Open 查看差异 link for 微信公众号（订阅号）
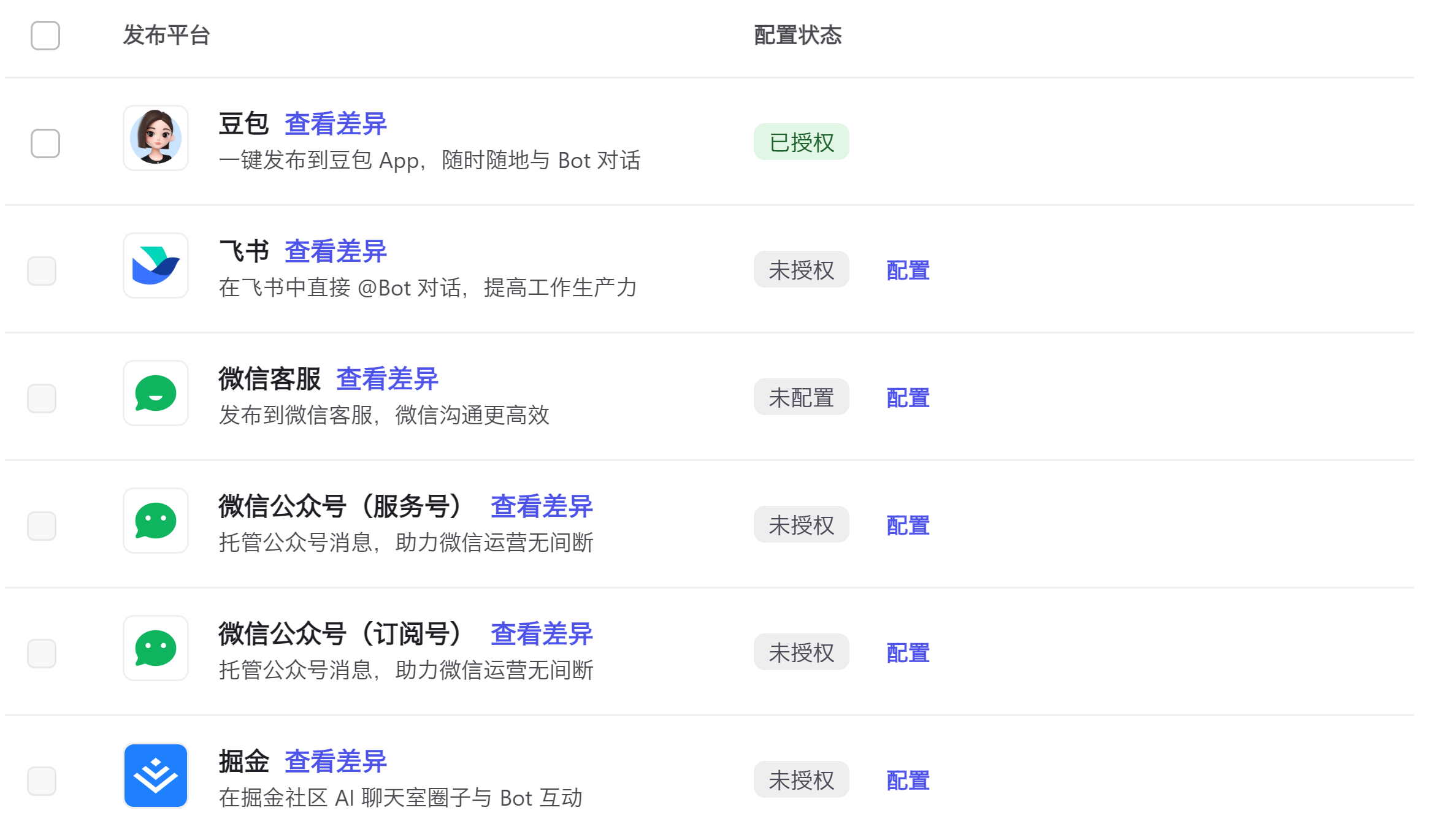Image resolution: width=1429 pixels, height=840 pixels. (542, 634)
